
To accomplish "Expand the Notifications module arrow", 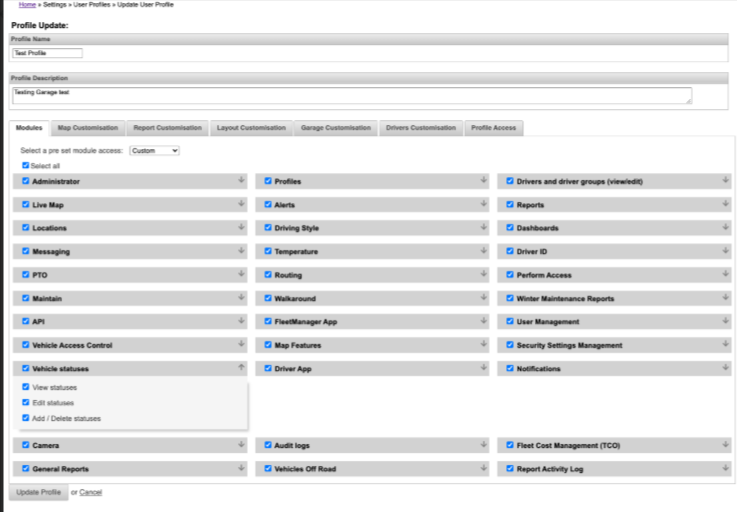I will [725, 368].
